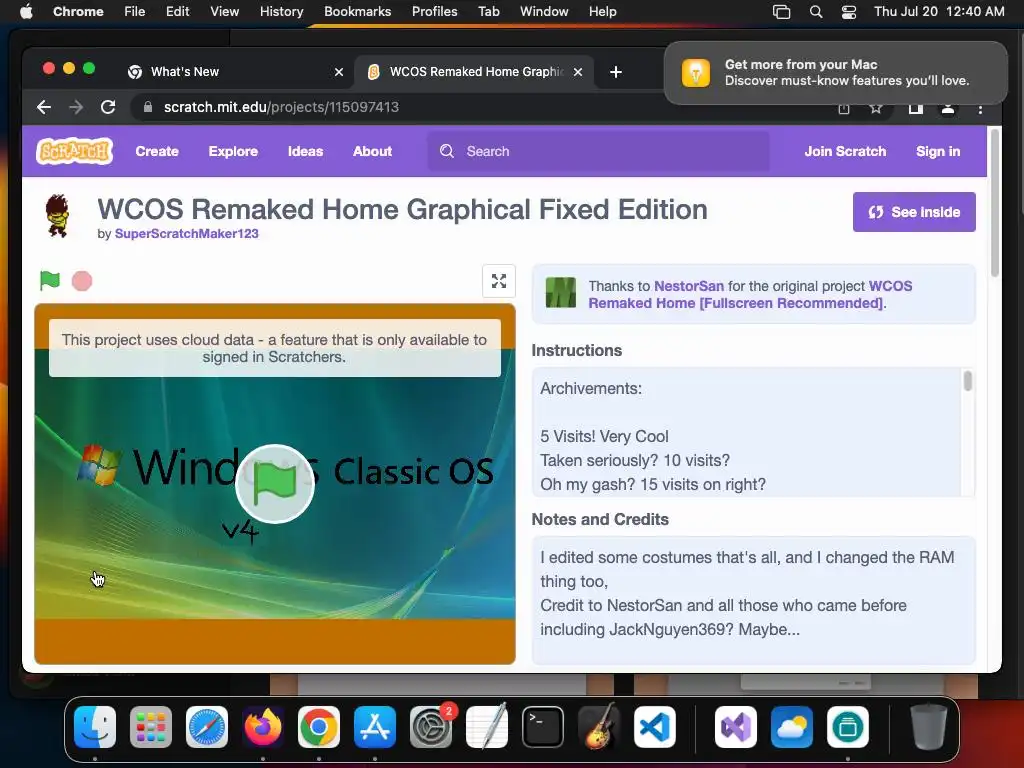Open System Settings from the Dock
This screenshot has height=768, width=1024.
click(x=431, y=727)
